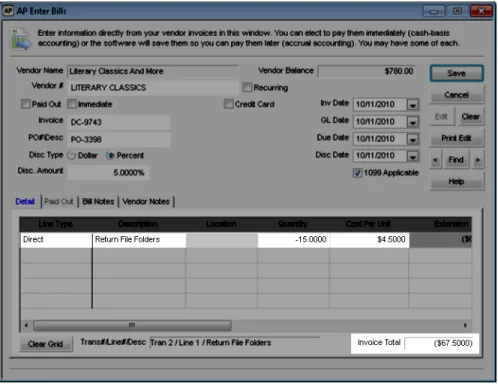Click the AP application icon in title bar
The image size is (498, 384).
tap(8, 11)
